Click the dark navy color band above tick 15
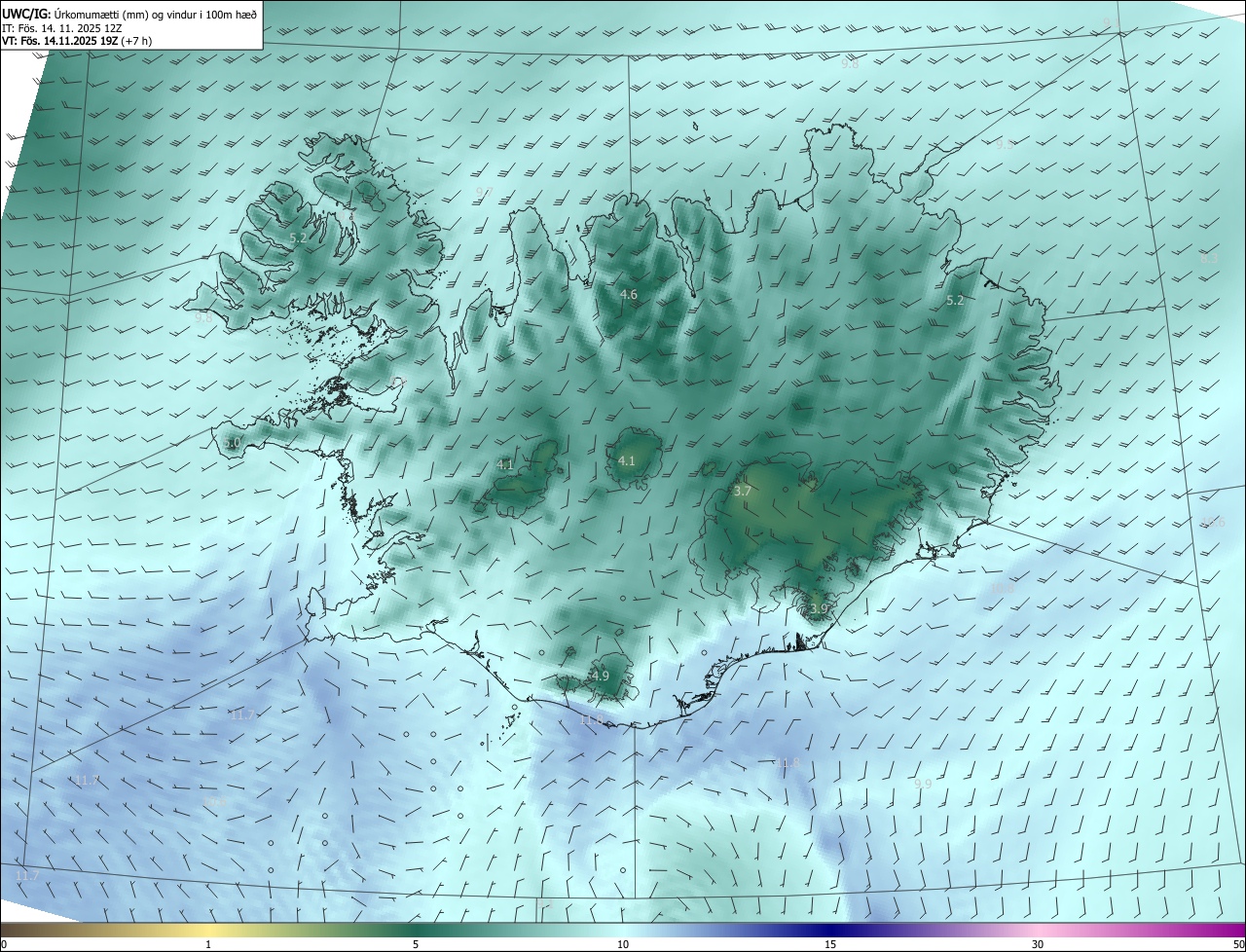The height and width of the screenshot is (952, 1246). click(x=830, y=930)
